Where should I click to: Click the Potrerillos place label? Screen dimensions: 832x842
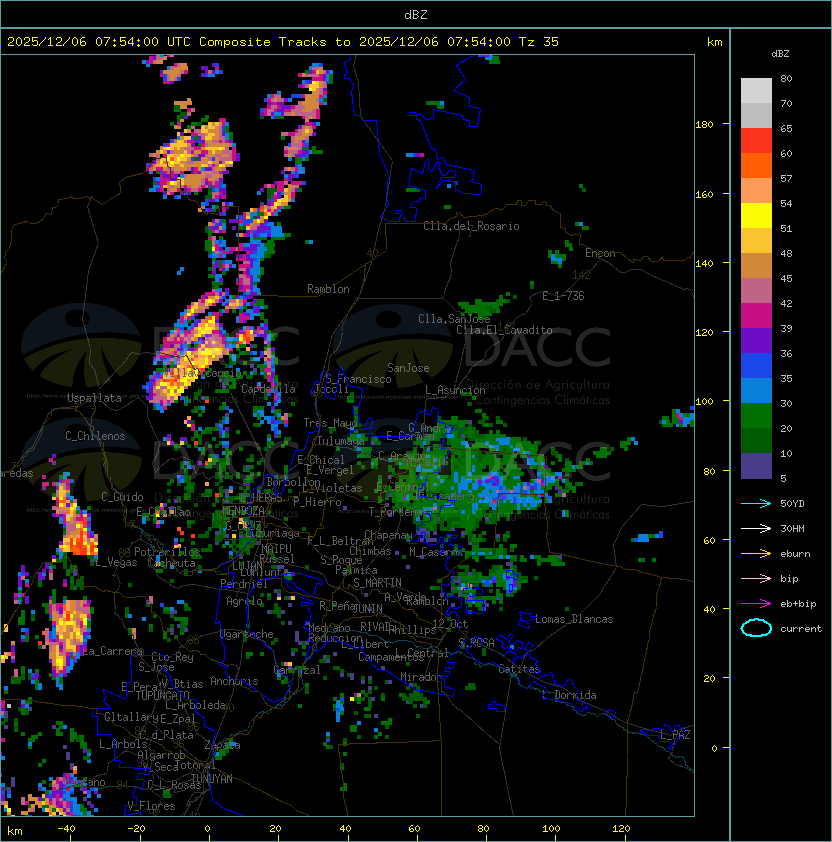click(167, 552)
